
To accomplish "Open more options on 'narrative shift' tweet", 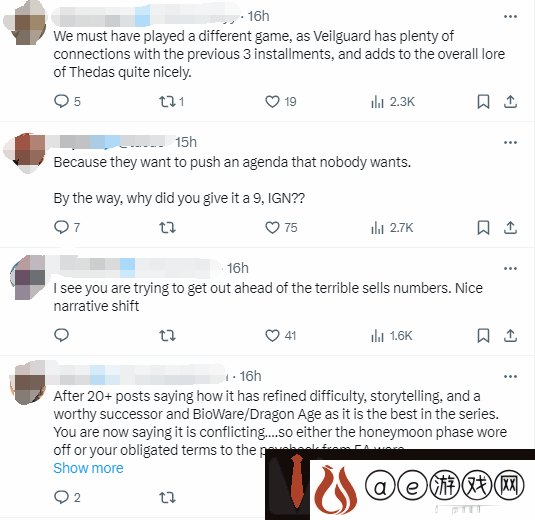I will click(510, 268).
